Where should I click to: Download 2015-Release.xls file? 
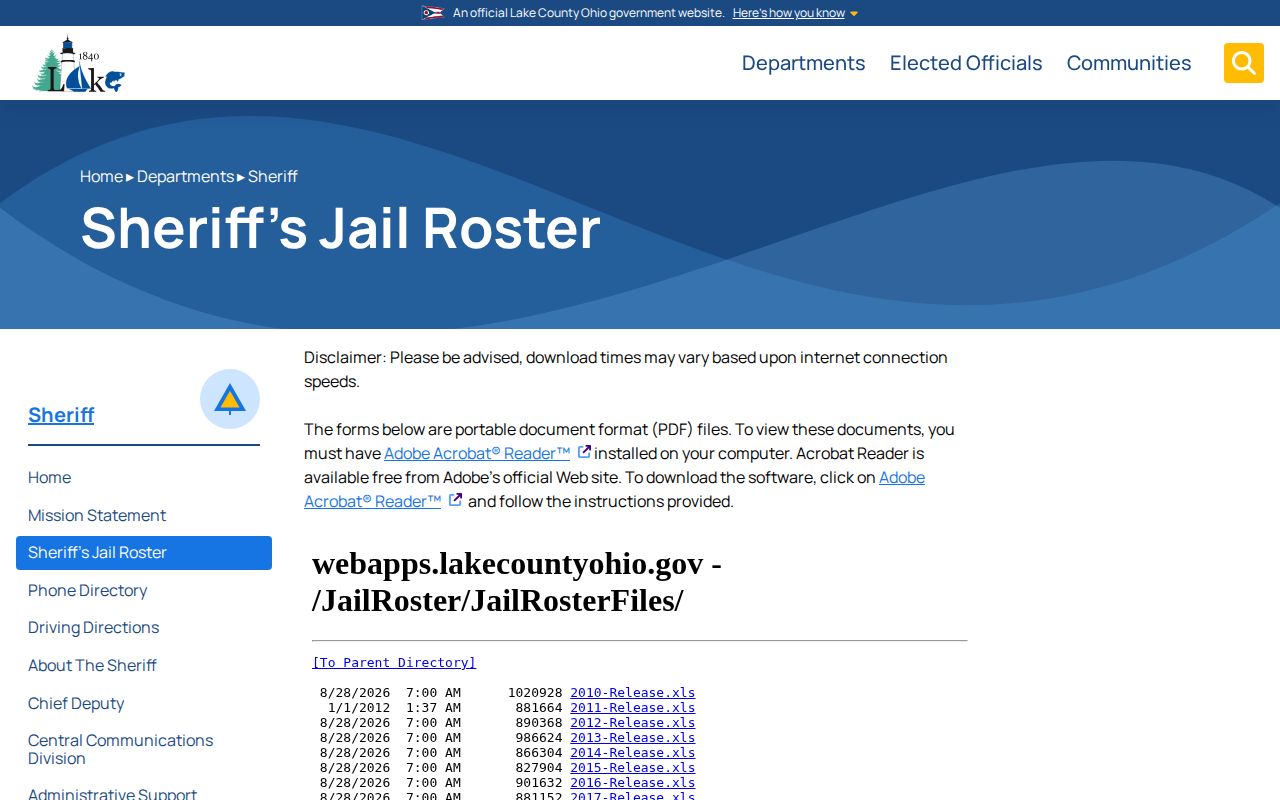click(632, 768)
